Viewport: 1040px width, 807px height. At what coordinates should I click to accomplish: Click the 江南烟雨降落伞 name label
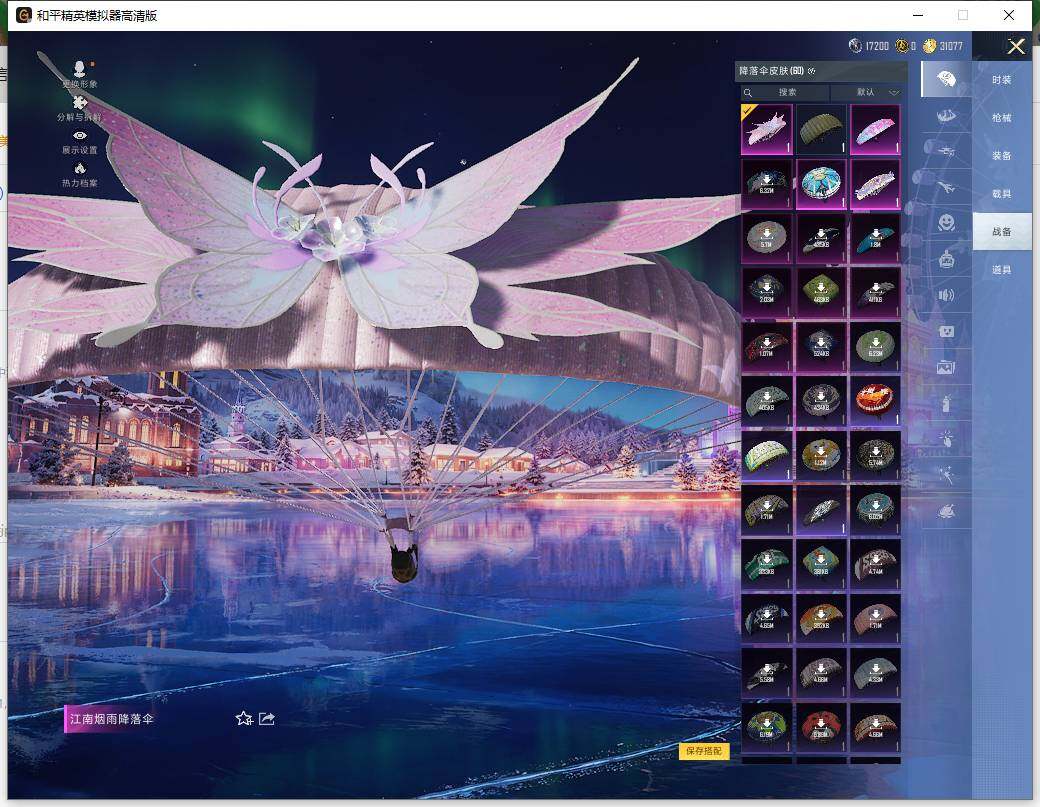[111, 718]
